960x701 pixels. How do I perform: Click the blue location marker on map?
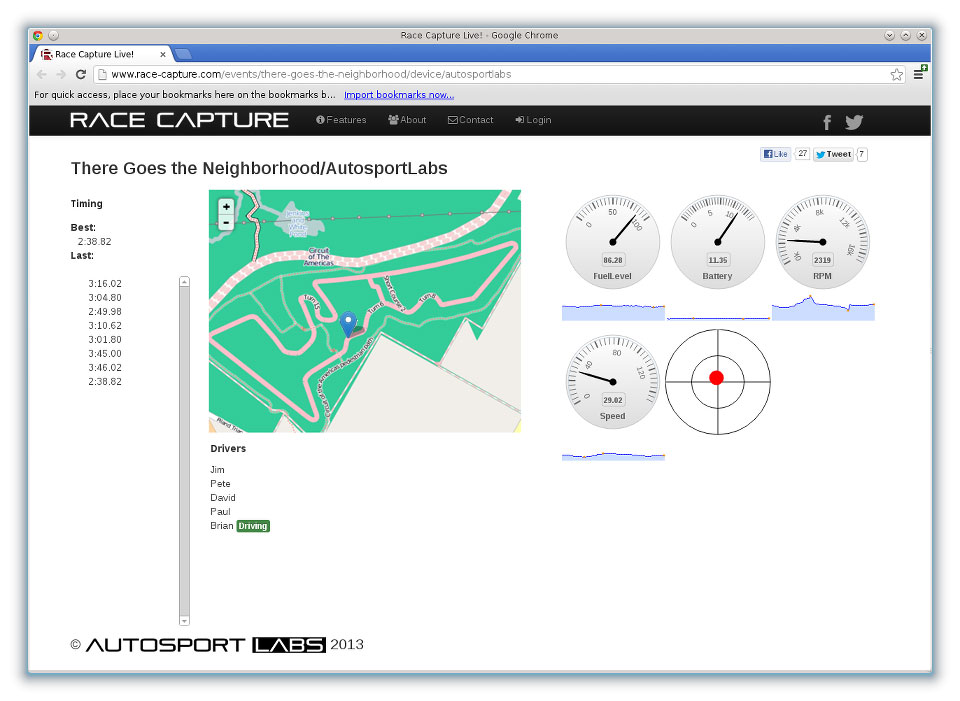(348, 323)
